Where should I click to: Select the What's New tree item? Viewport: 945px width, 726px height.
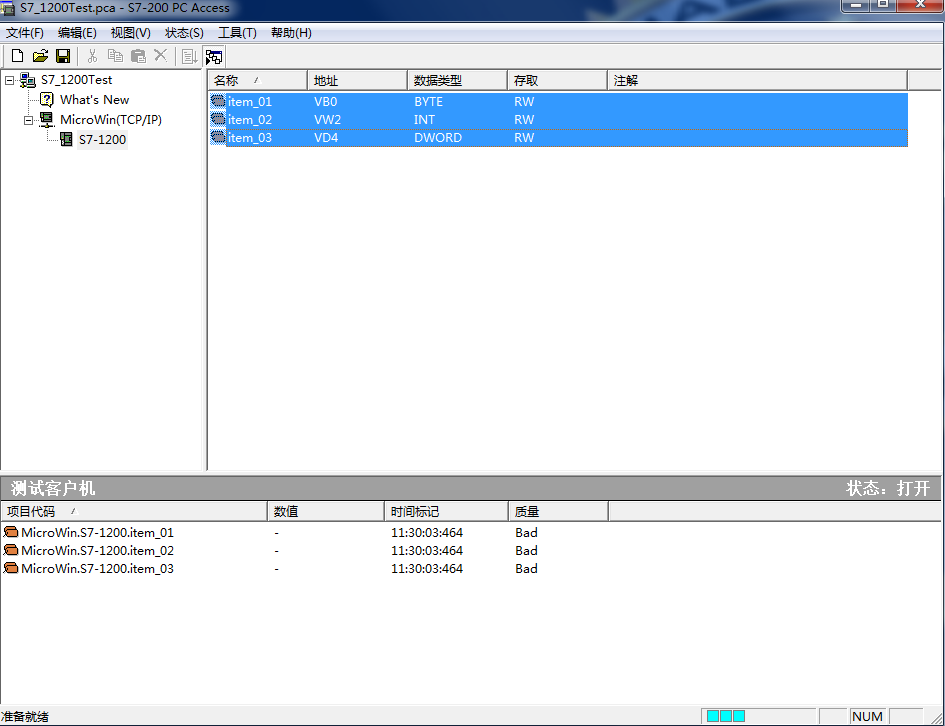[x=95, y=99]
